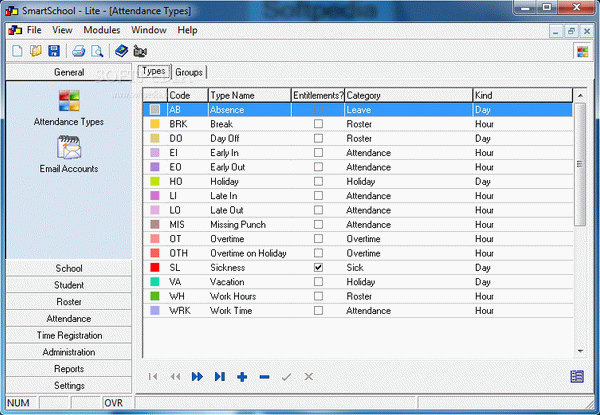Viewport: 600px width, 415px height.
Task: Go to prior page double-arrow button
Action: tap(175, 377)
